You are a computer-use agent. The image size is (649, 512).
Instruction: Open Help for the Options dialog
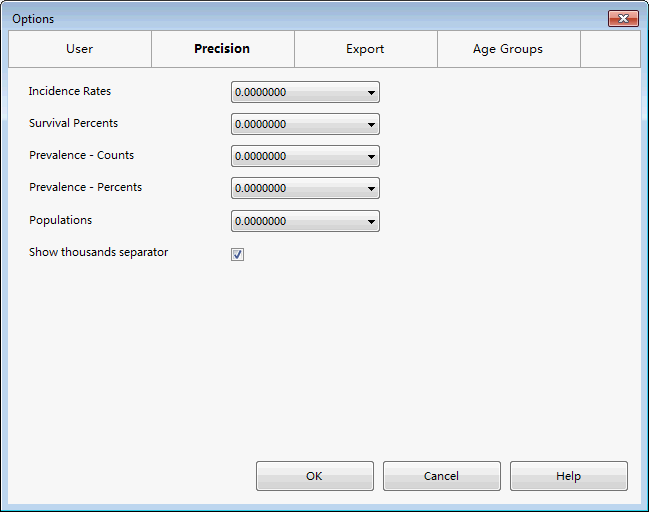[568, 476]
